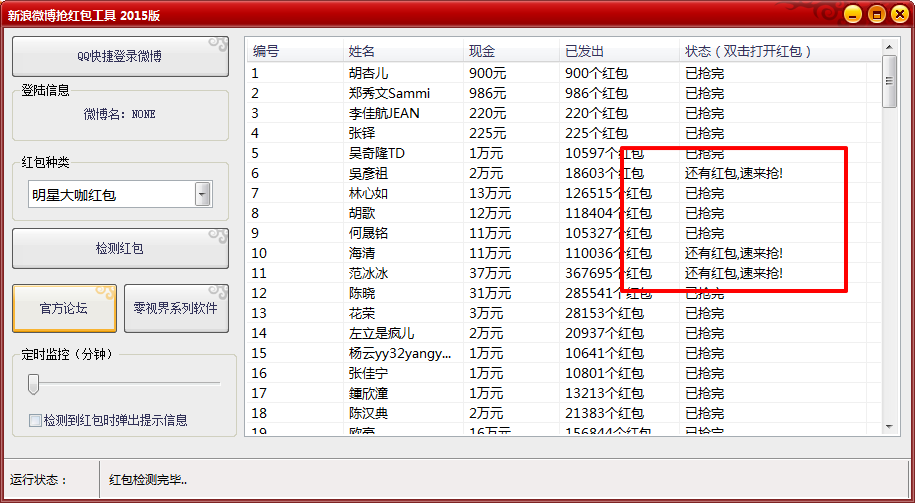Select the row for 郑秀文Sammi

(564, 93)
